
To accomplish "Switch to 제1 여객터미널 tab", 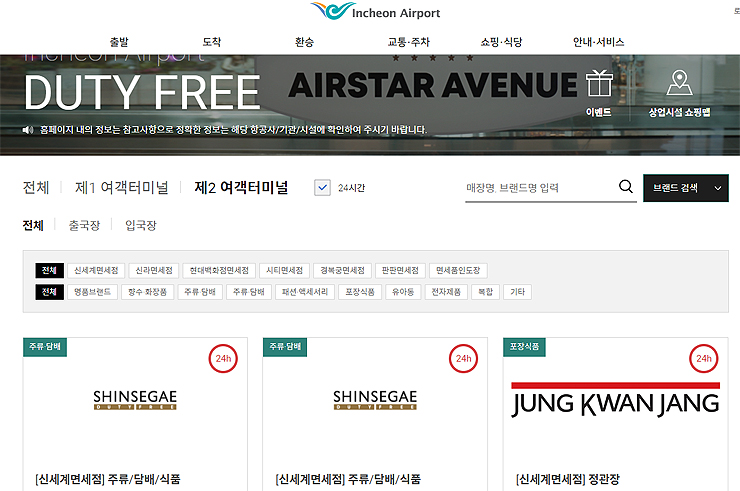I will click(x=121, y=187).
